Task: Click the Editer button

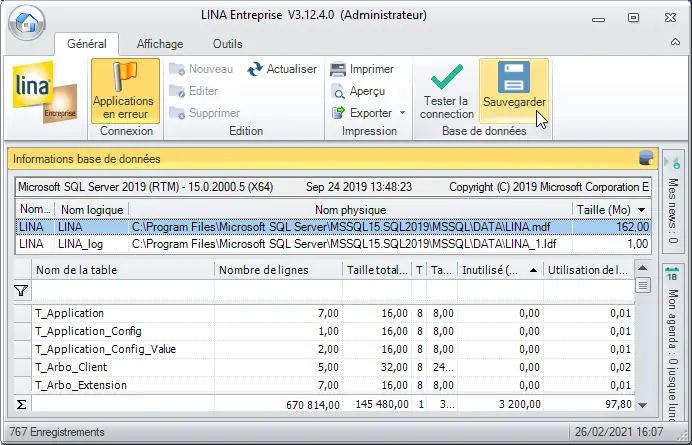Action: pyautogui.click(x=193, y=91)
